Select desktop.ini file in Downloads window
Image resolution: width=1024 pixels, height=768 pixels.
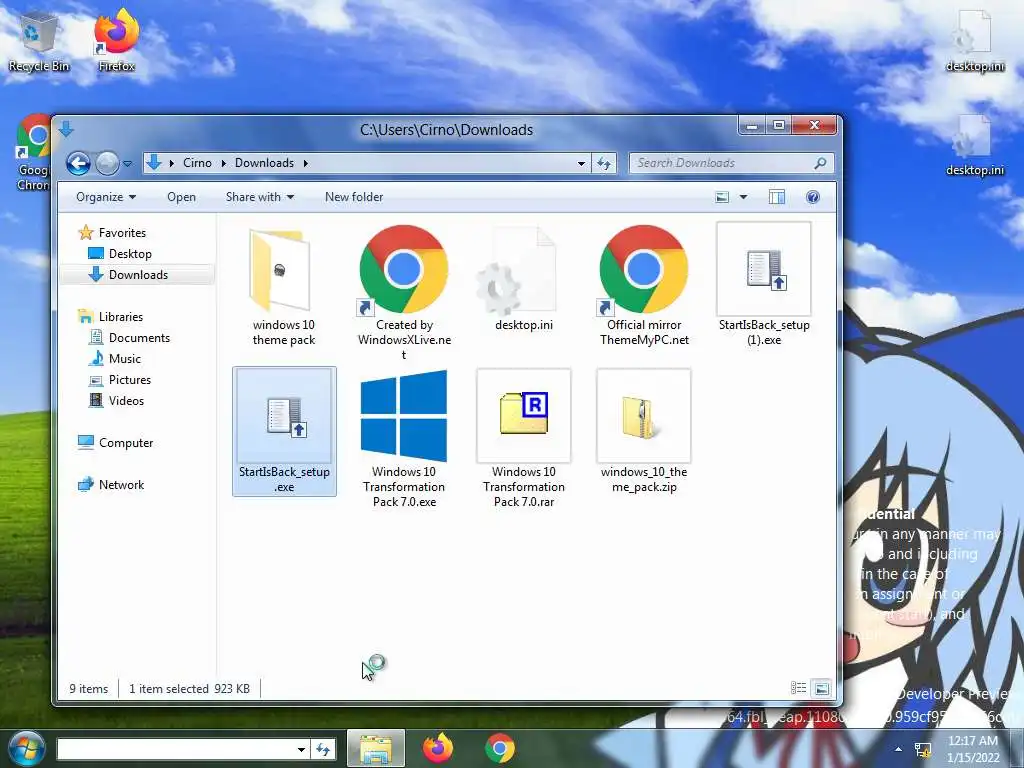pos(524,279)
